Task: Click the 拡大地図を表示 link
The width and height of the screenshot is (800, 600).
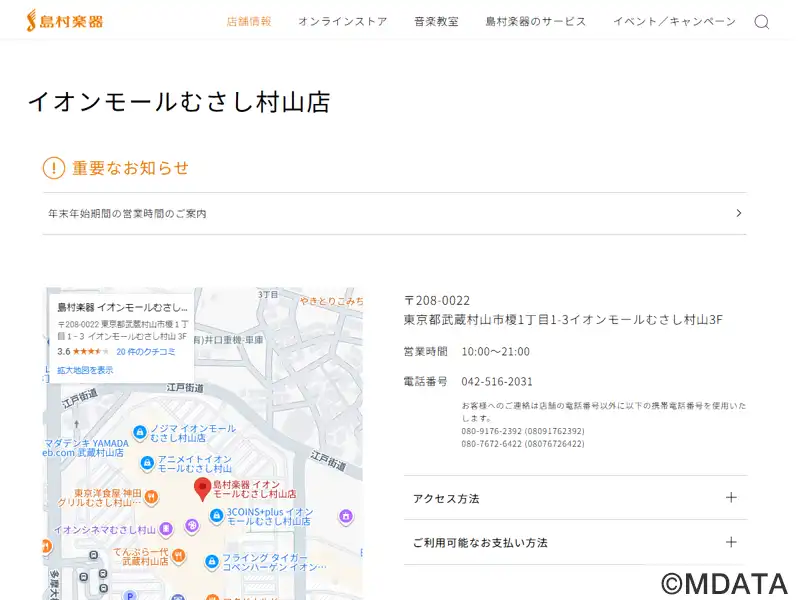Action: [x=85, y=370]
